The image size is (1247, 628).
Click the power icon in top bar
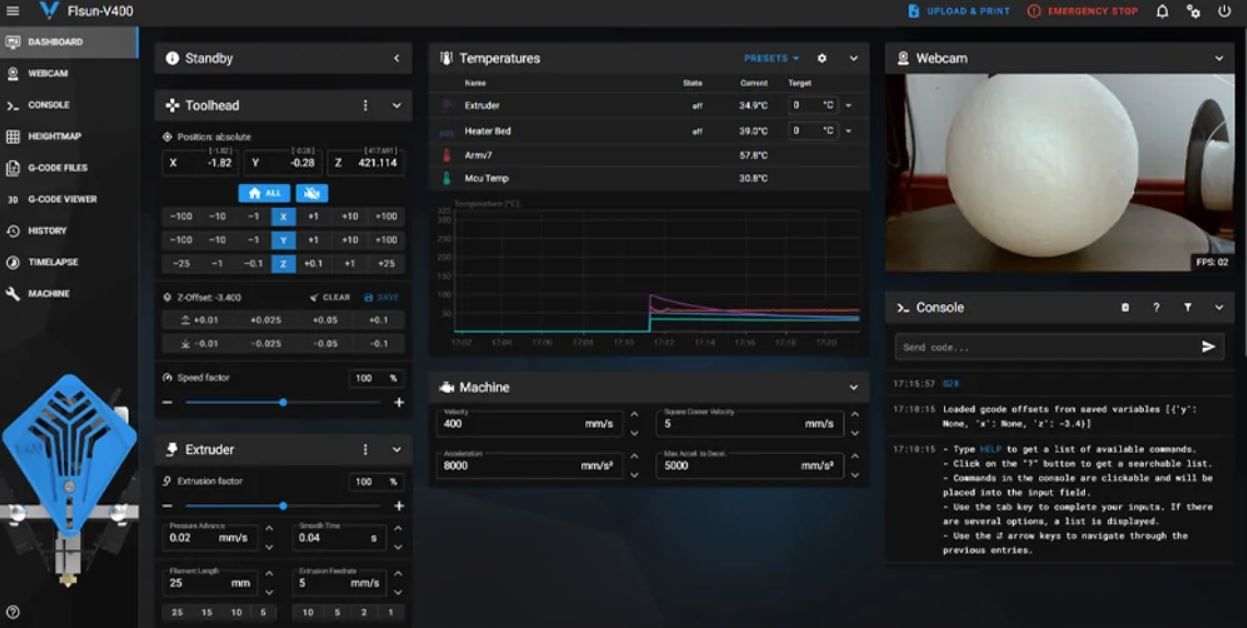click(x=1224, y=11)
